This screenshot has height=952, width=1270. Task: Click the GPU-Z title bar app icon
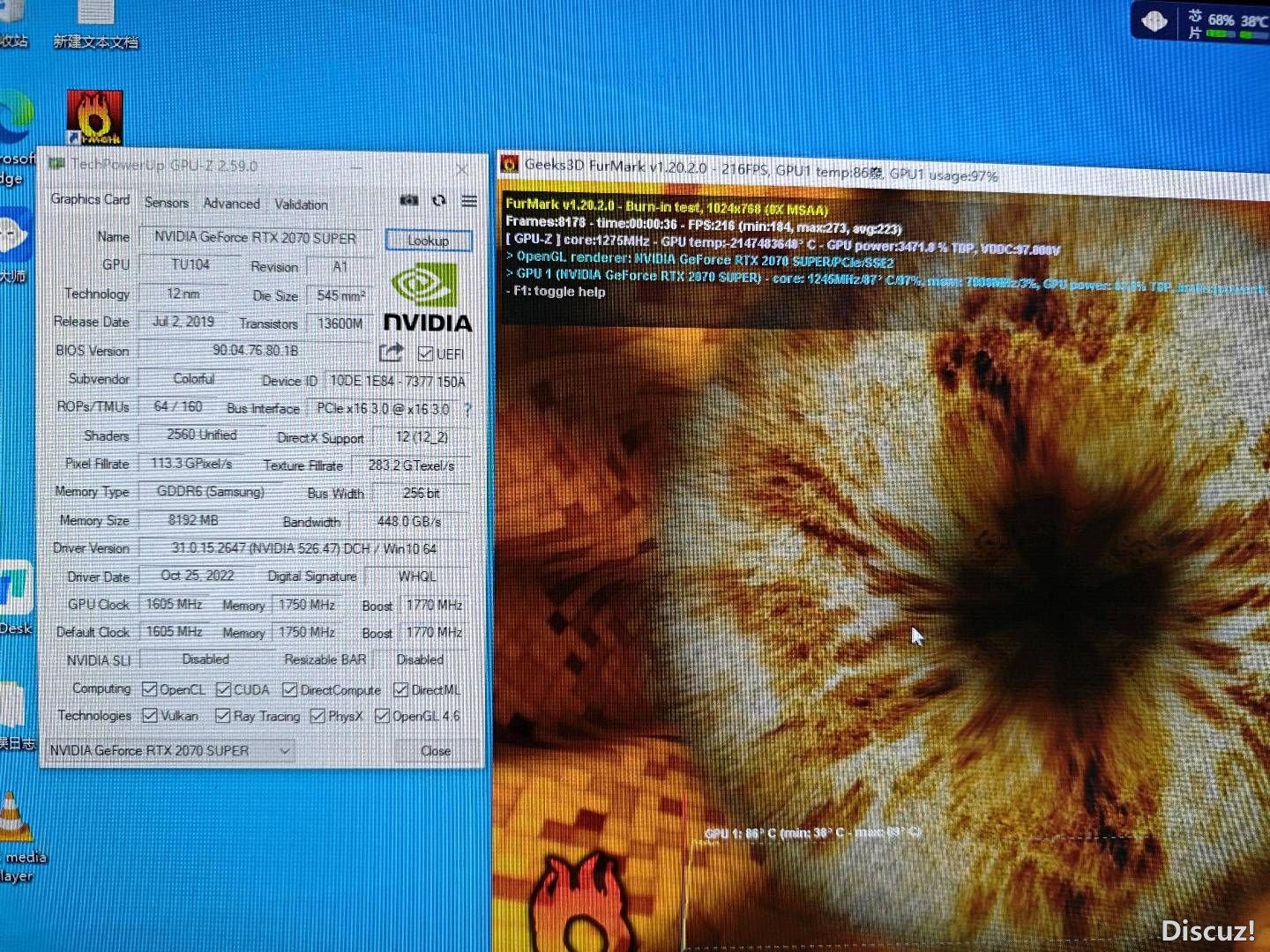(56, 164)
